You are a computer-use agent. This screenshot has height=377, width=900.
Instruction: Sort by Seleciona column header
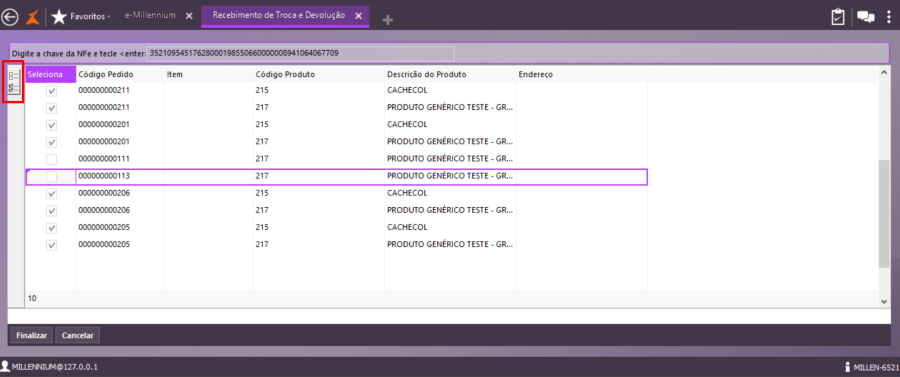(x=51, y=75)
